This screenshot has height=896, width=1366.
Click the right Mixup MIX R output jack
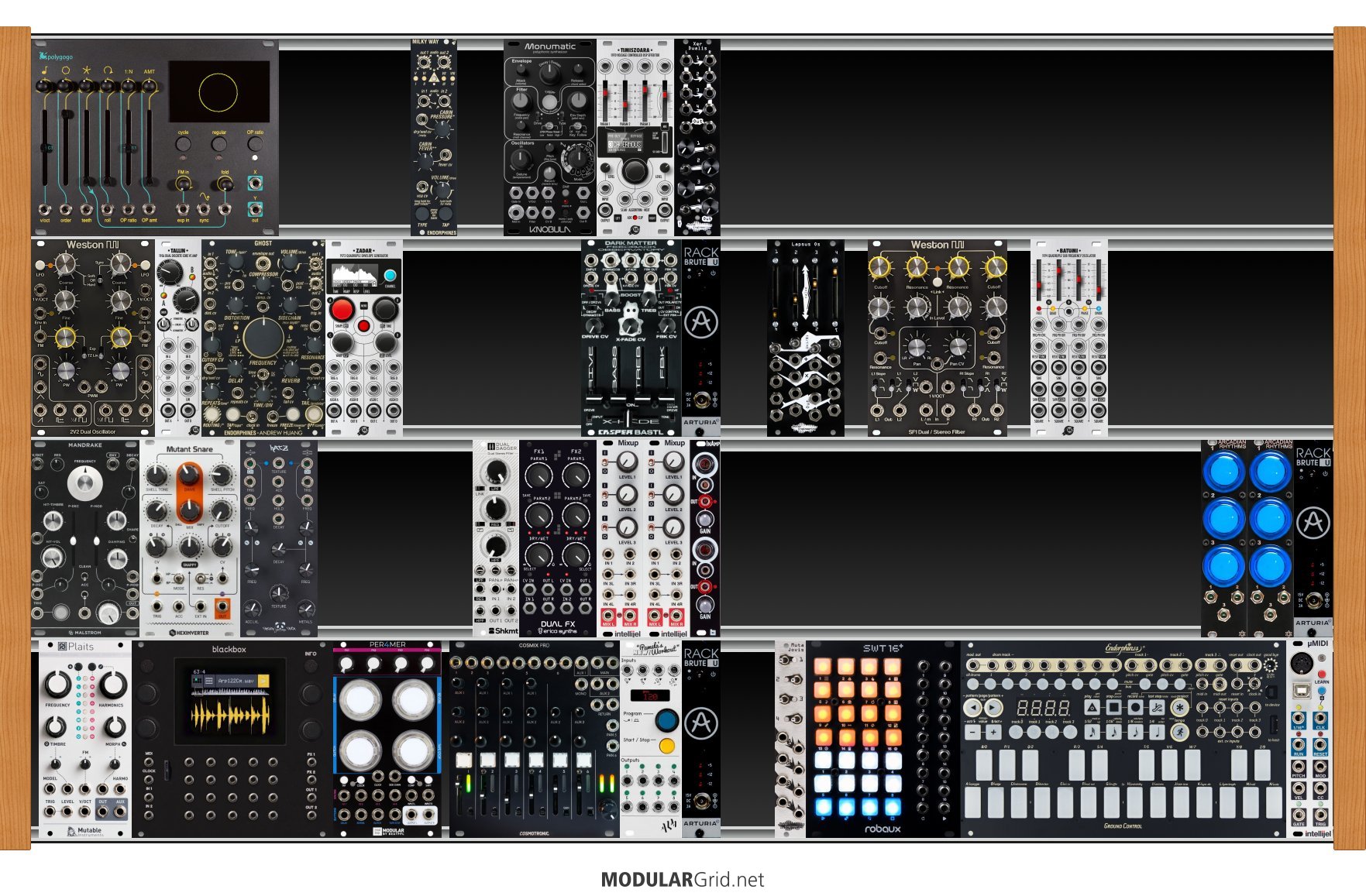point(676,614)
